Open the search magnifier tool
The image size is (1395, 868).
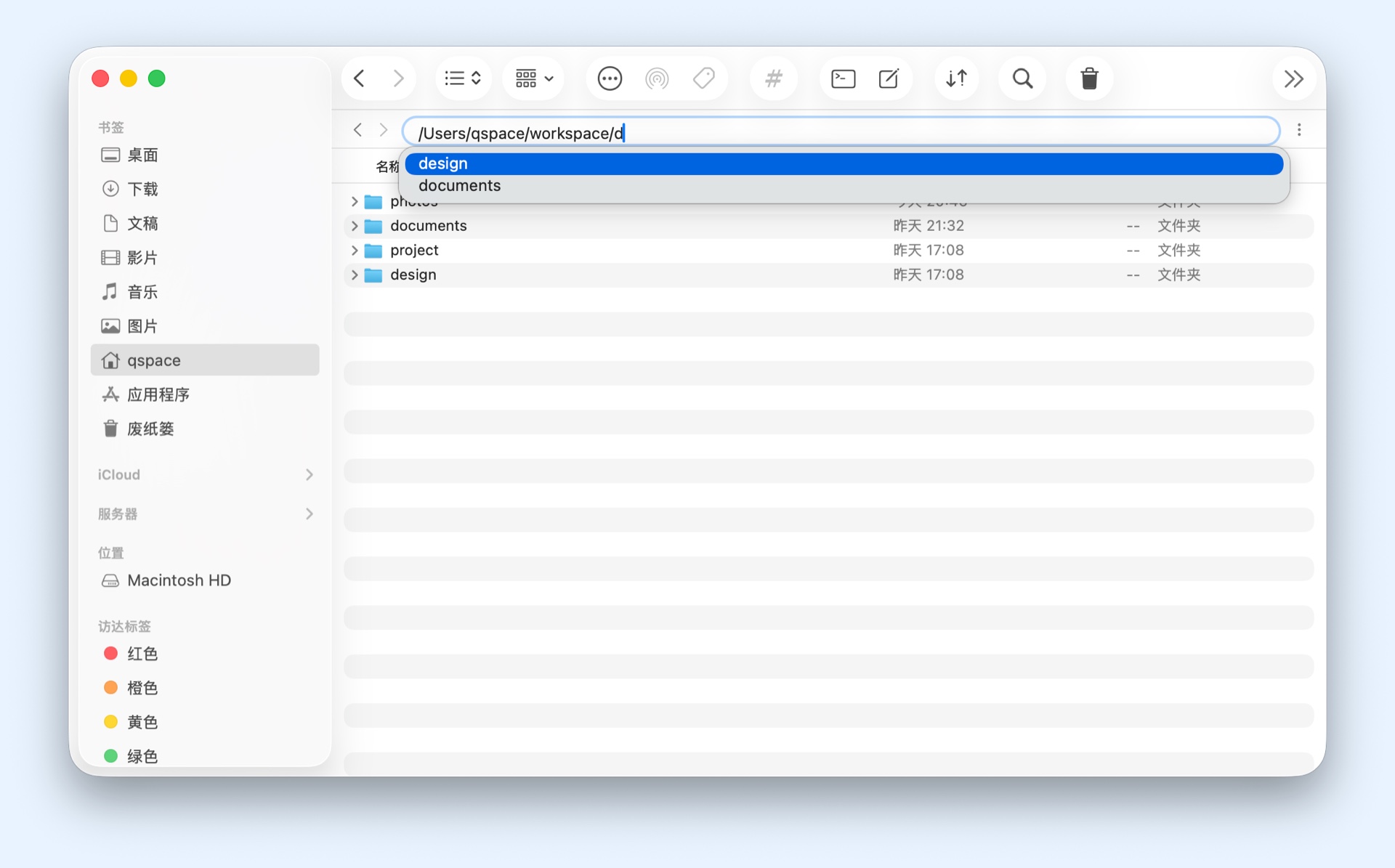pyautogui.click(x=1022, y=78)
